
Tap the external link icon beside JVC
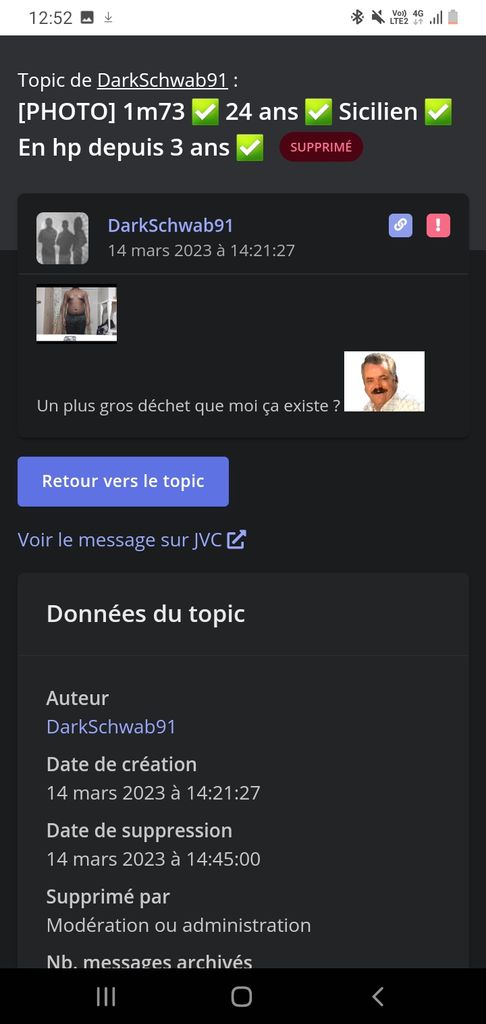236,540
